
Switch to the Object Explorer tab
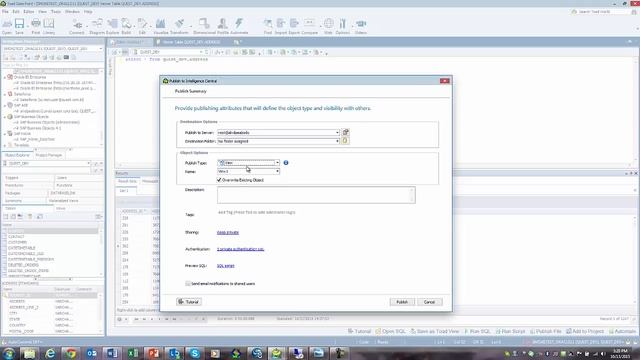17,155
